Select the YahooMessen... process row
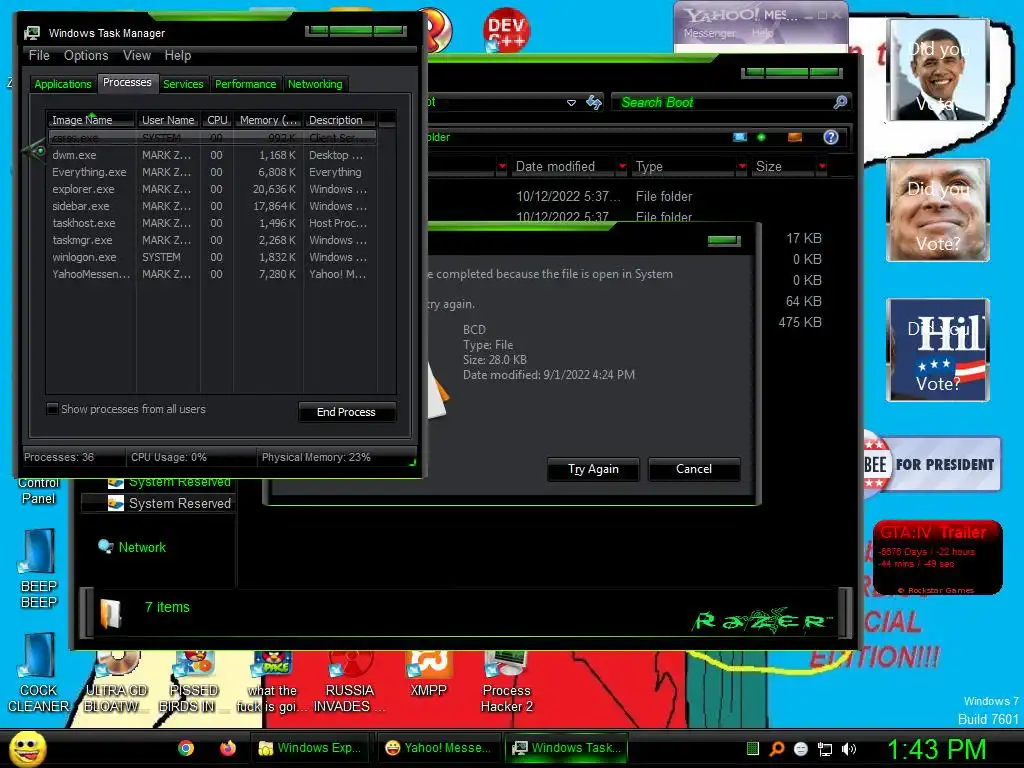The image size is (1024, 768). 212,274
